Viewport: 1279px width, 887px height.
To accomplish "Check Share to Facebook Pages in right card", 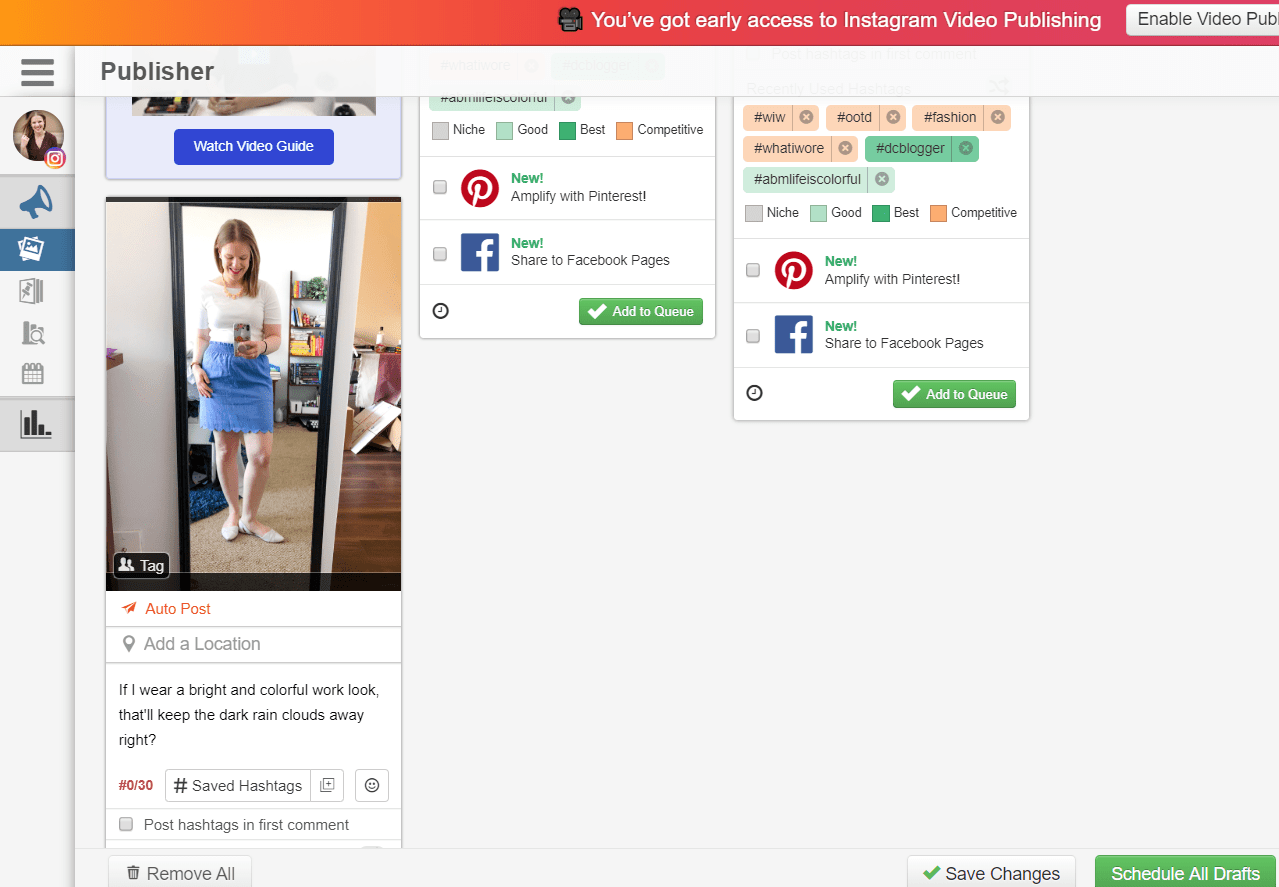I will point(753,336).
